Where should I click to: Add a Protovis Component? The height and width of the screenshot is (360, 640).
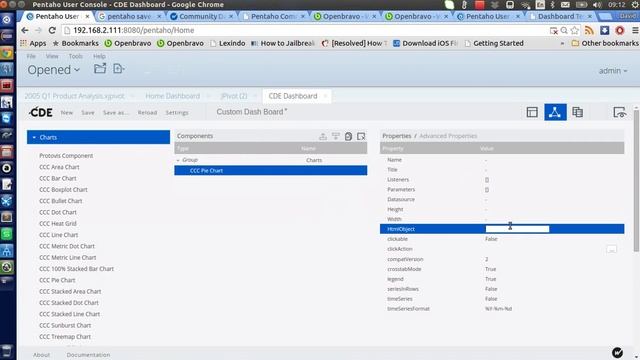(66, 156)
